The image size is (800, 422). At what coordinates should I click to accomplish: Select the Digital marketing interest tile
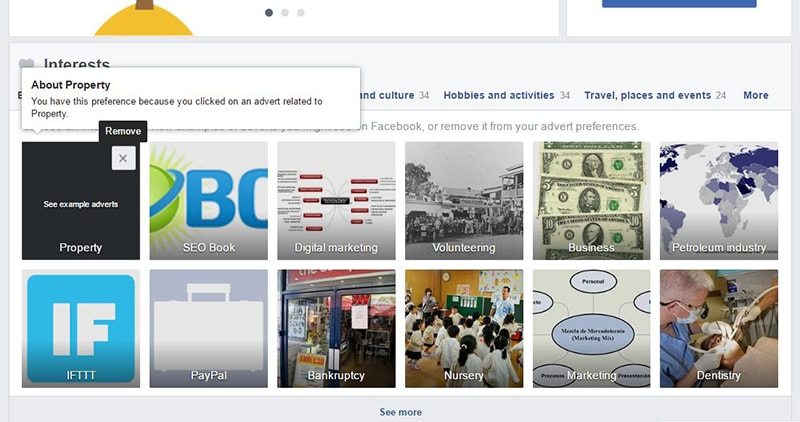(x=336, y=201)
